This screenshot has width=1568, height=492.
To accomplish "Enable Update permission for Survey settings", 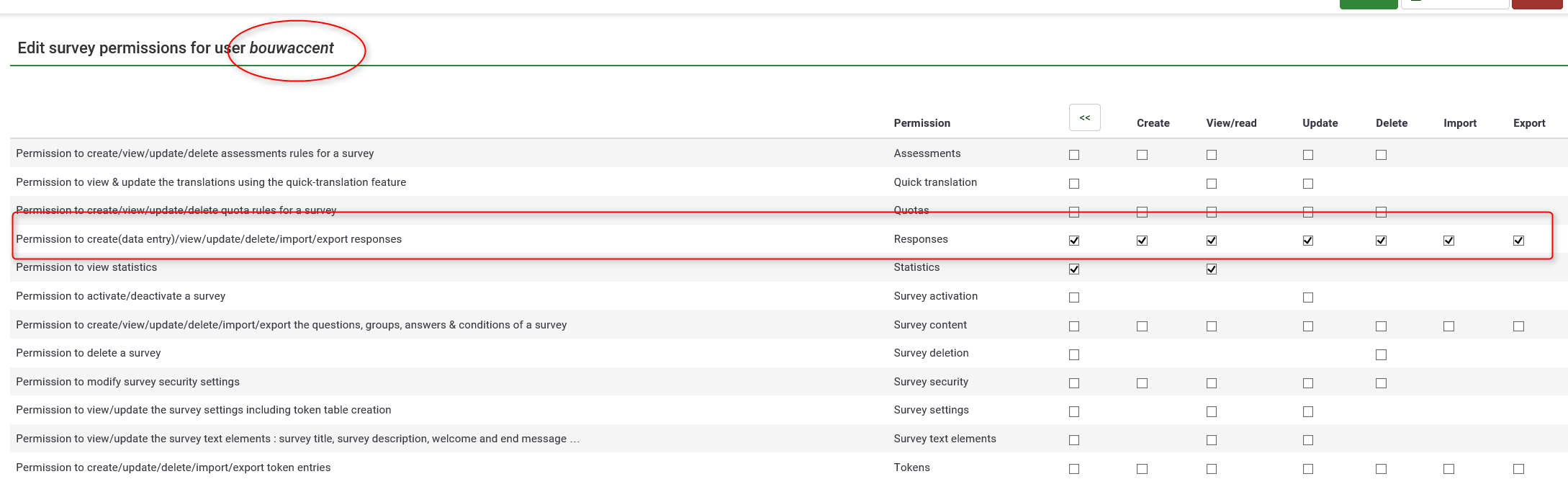I will (x=1308, y=412).
